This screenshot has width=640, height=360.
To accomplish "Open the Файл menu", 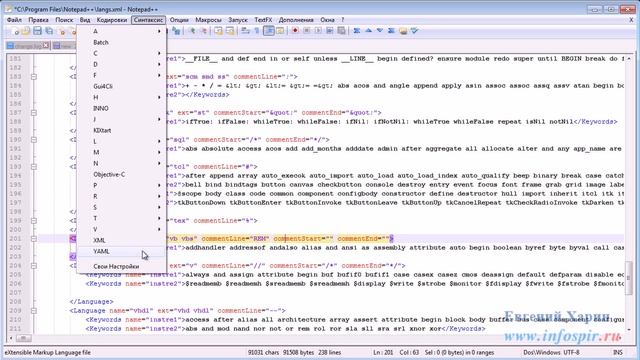I will pos(14,20).
